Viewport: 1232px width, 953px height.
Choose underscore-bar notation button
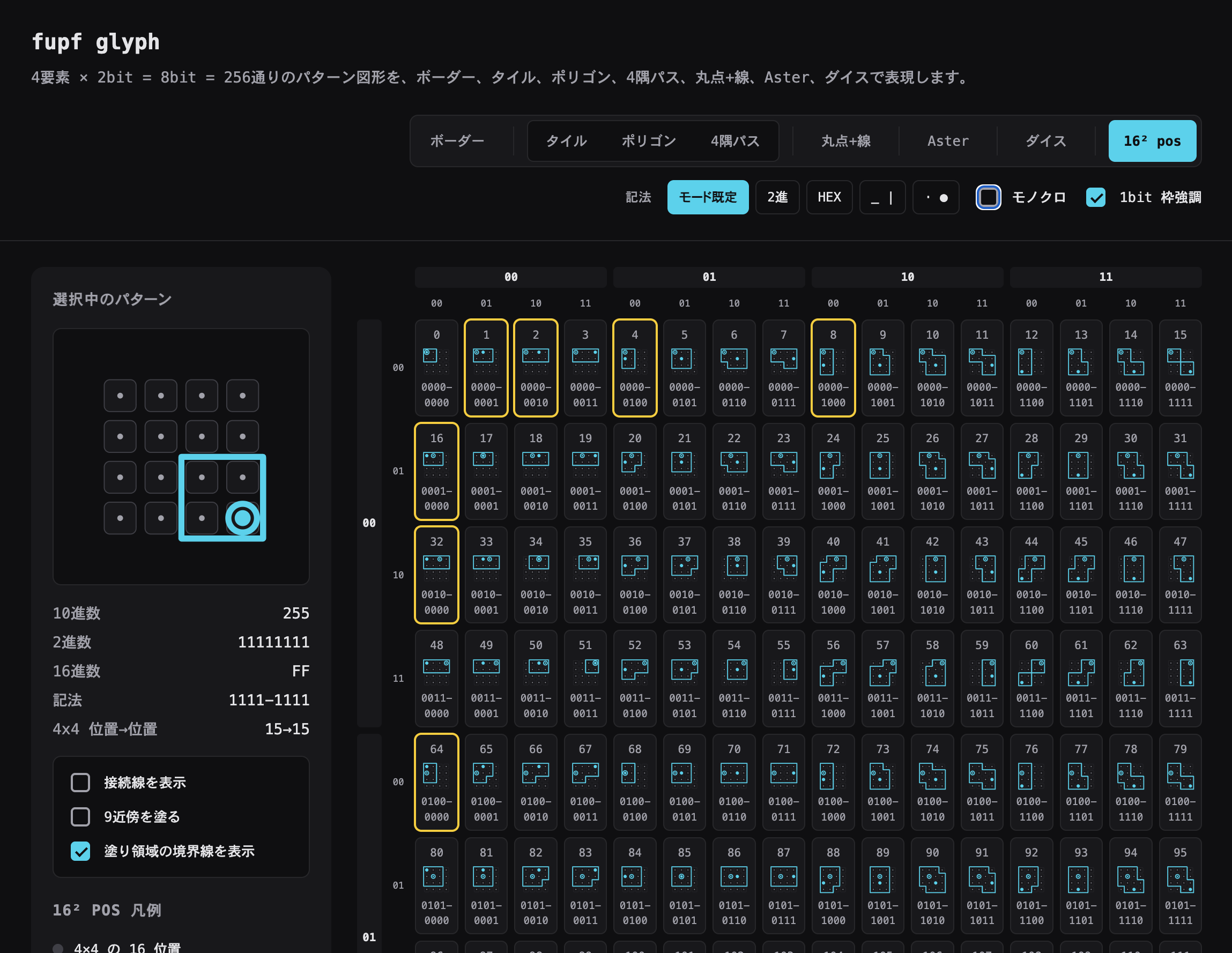(x=882, y=197)
